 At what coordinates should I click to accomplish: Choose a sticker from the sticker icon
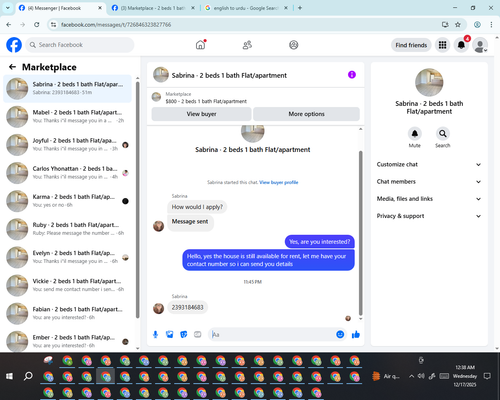184,334
